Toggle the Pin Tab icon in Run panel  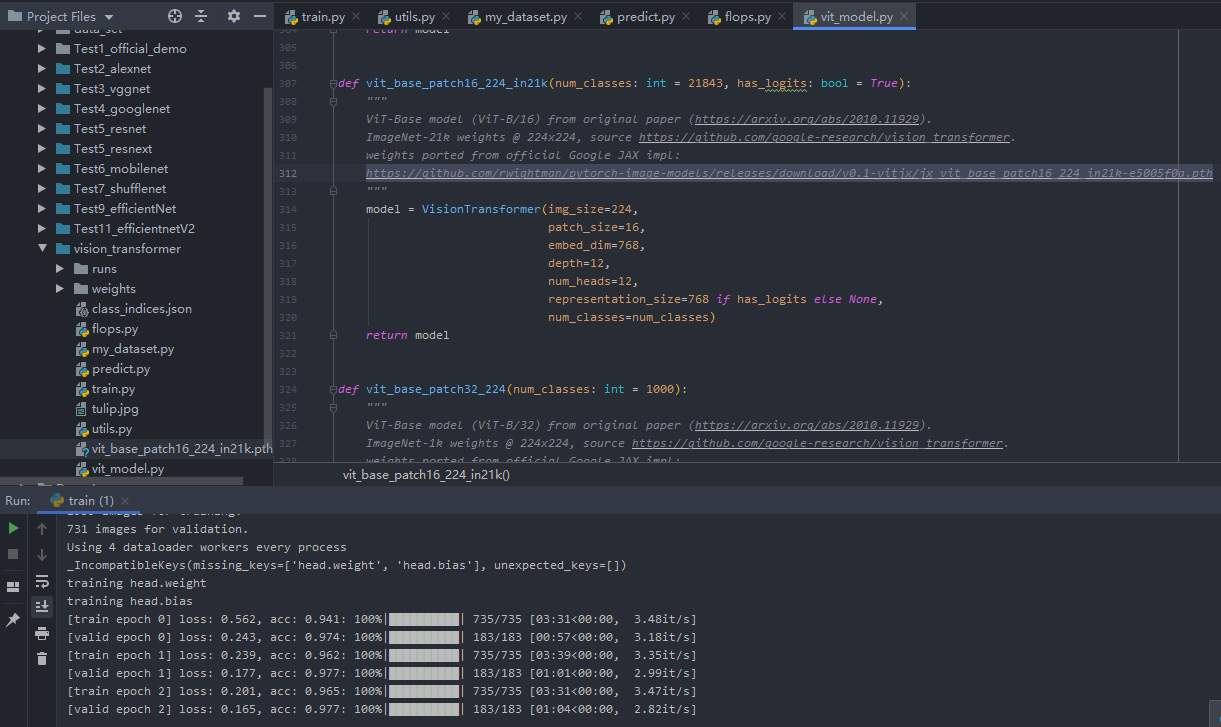pyautogui.click(x=13, y=620)
